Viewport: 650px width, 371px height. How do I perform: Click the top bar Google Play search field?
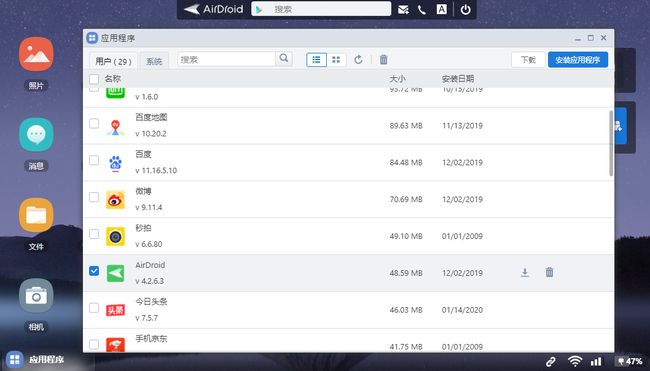[321, 9]
